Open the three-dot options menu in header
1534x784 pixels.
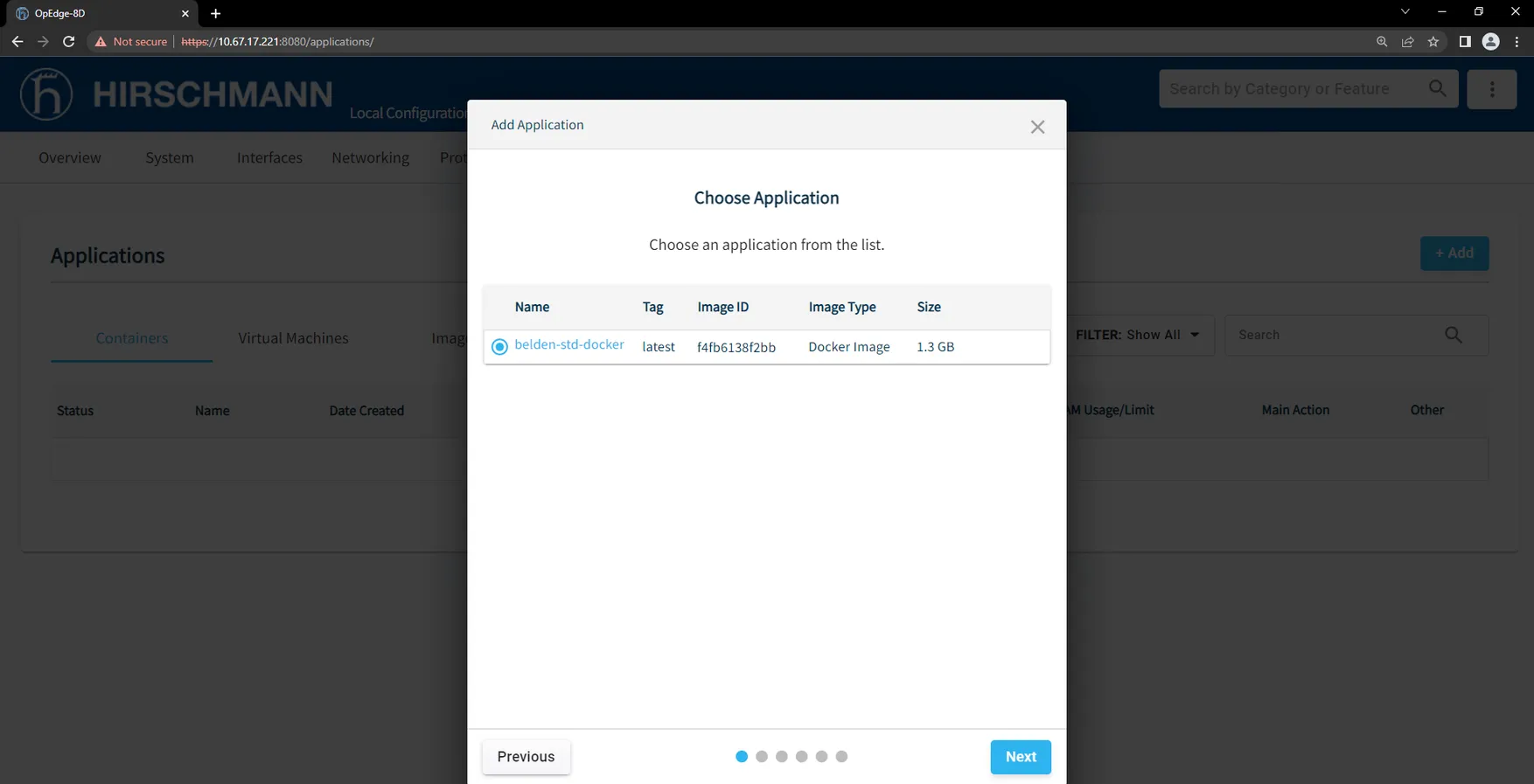pos(1492,89)
